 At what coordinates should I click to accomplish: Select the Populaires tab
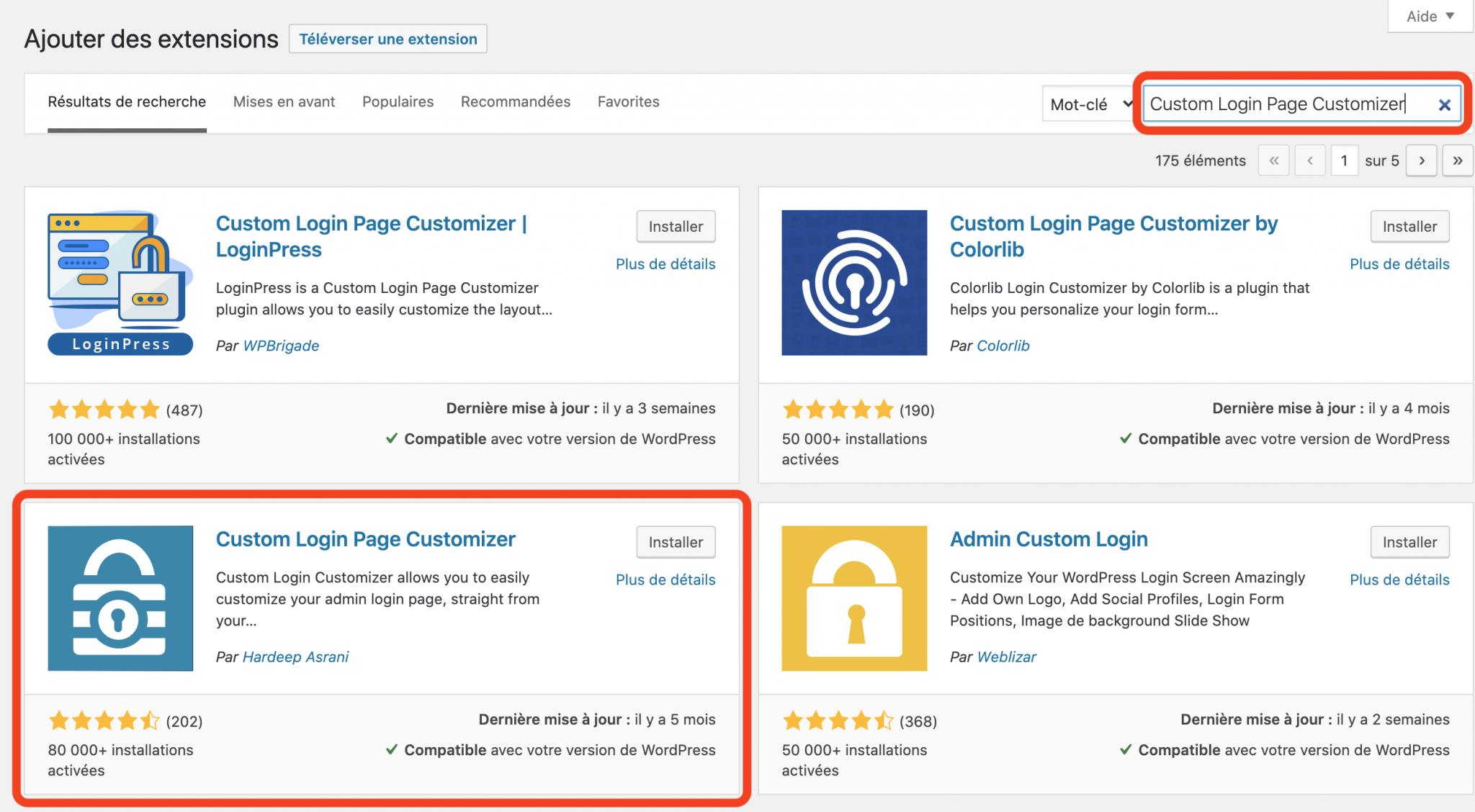click(x=398, y=102)
